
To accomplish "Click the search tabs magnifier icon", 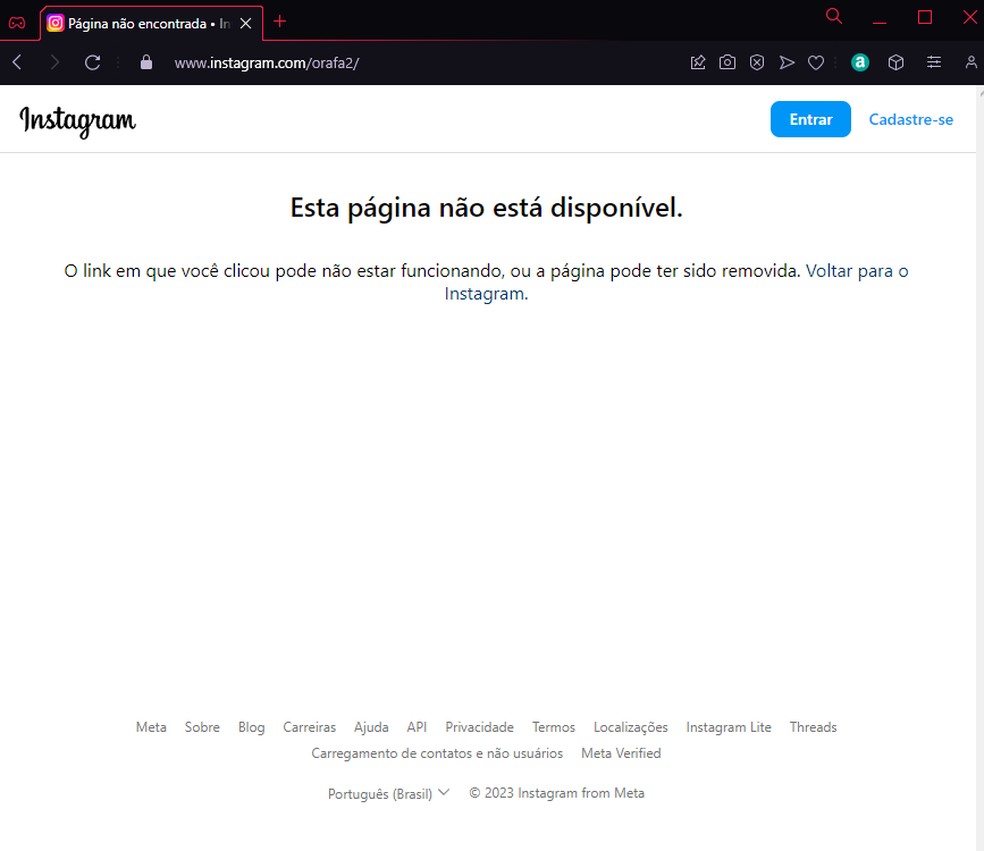I will 834,17.
